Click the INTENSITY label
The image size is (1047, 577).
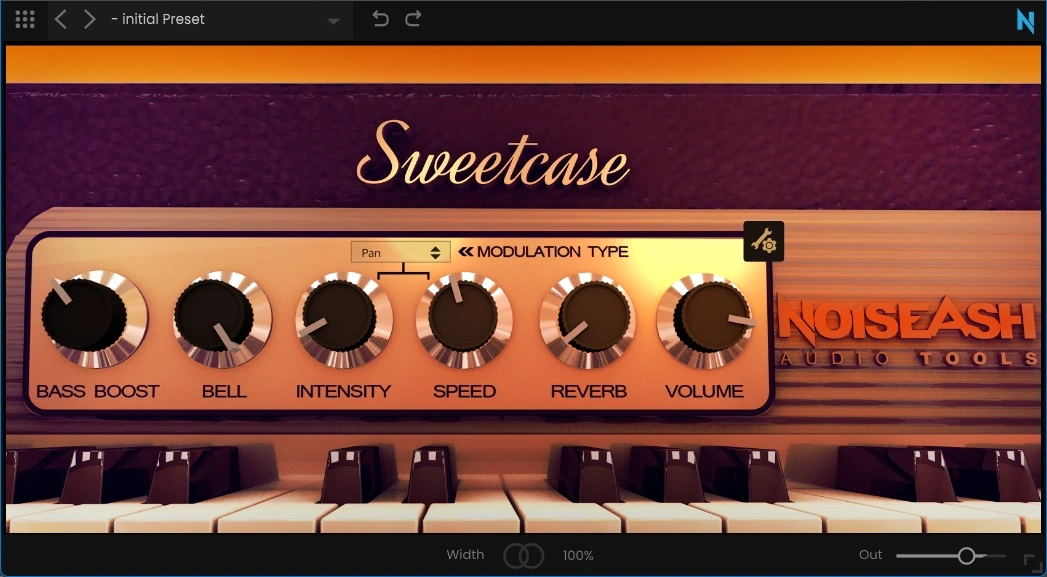pyautogui.click(x=344, y=391)
